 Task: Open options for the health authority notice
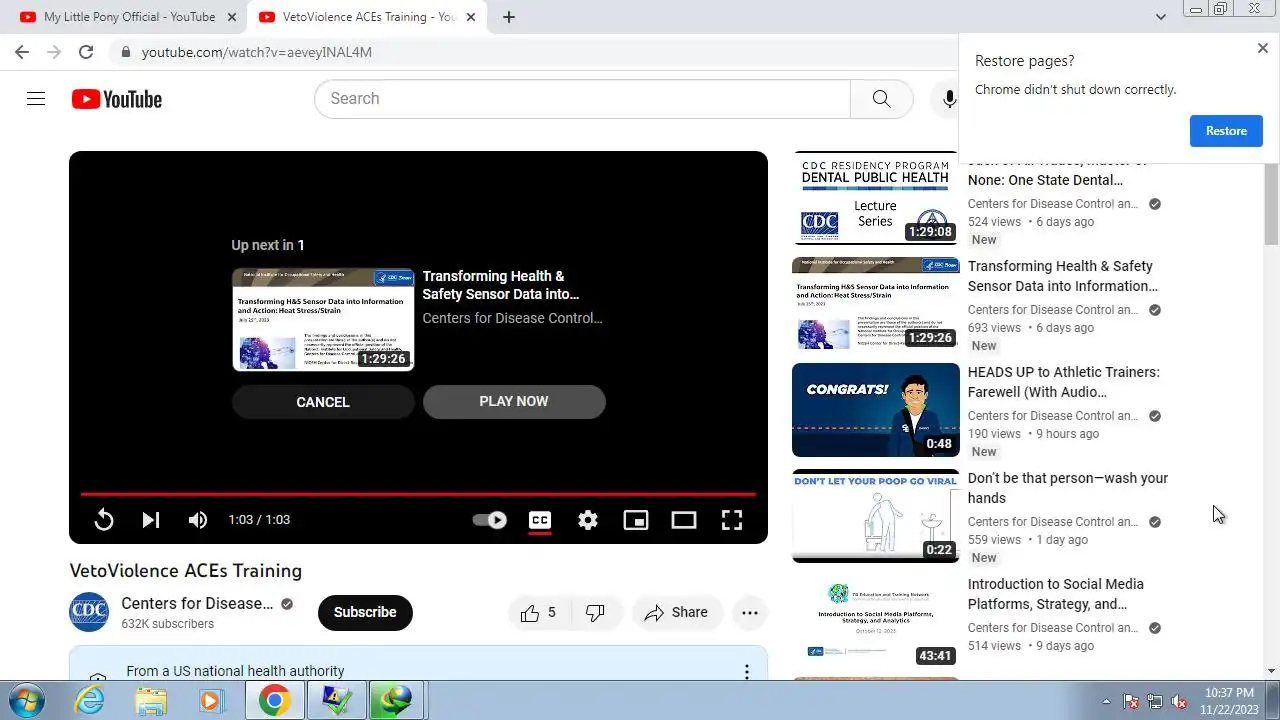pyautogui.click(x=746, y=672)
